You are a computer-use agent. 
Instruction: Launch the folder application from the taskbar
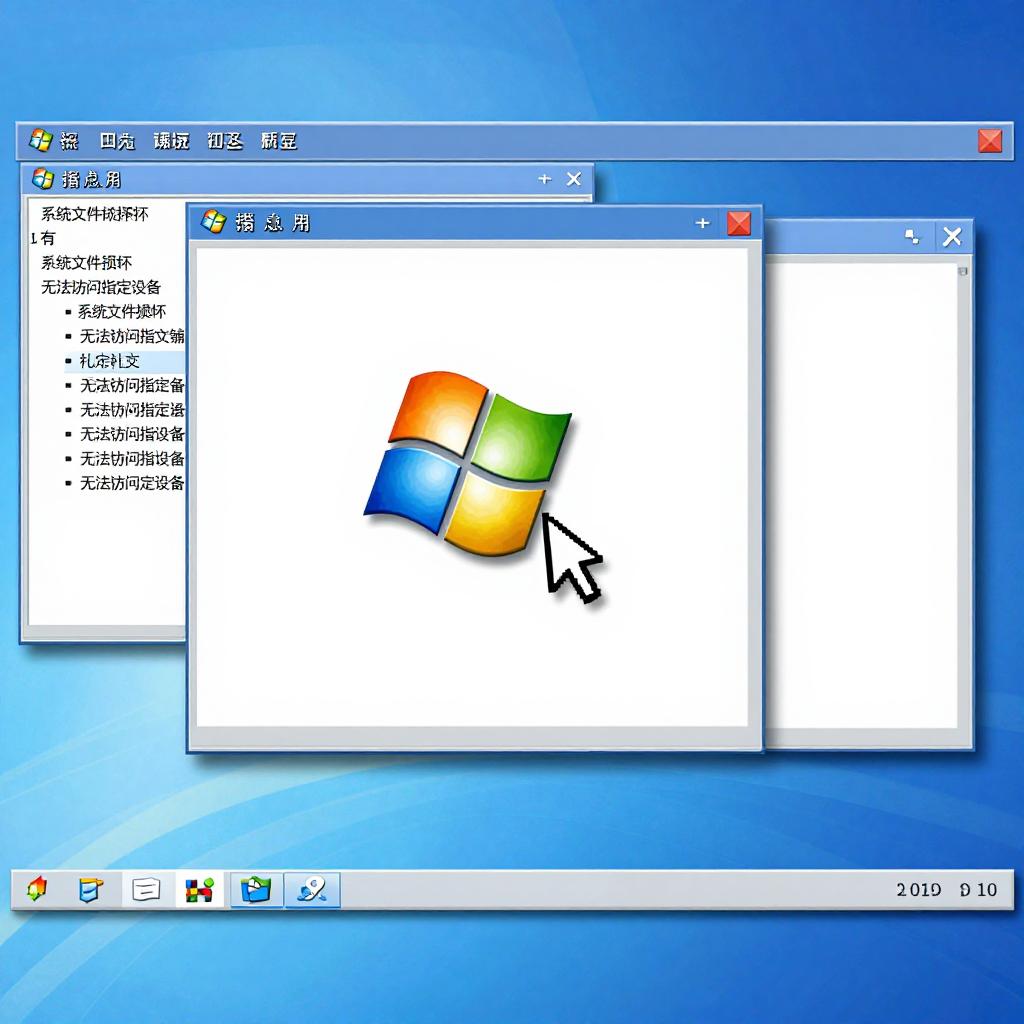pos(255,890)
